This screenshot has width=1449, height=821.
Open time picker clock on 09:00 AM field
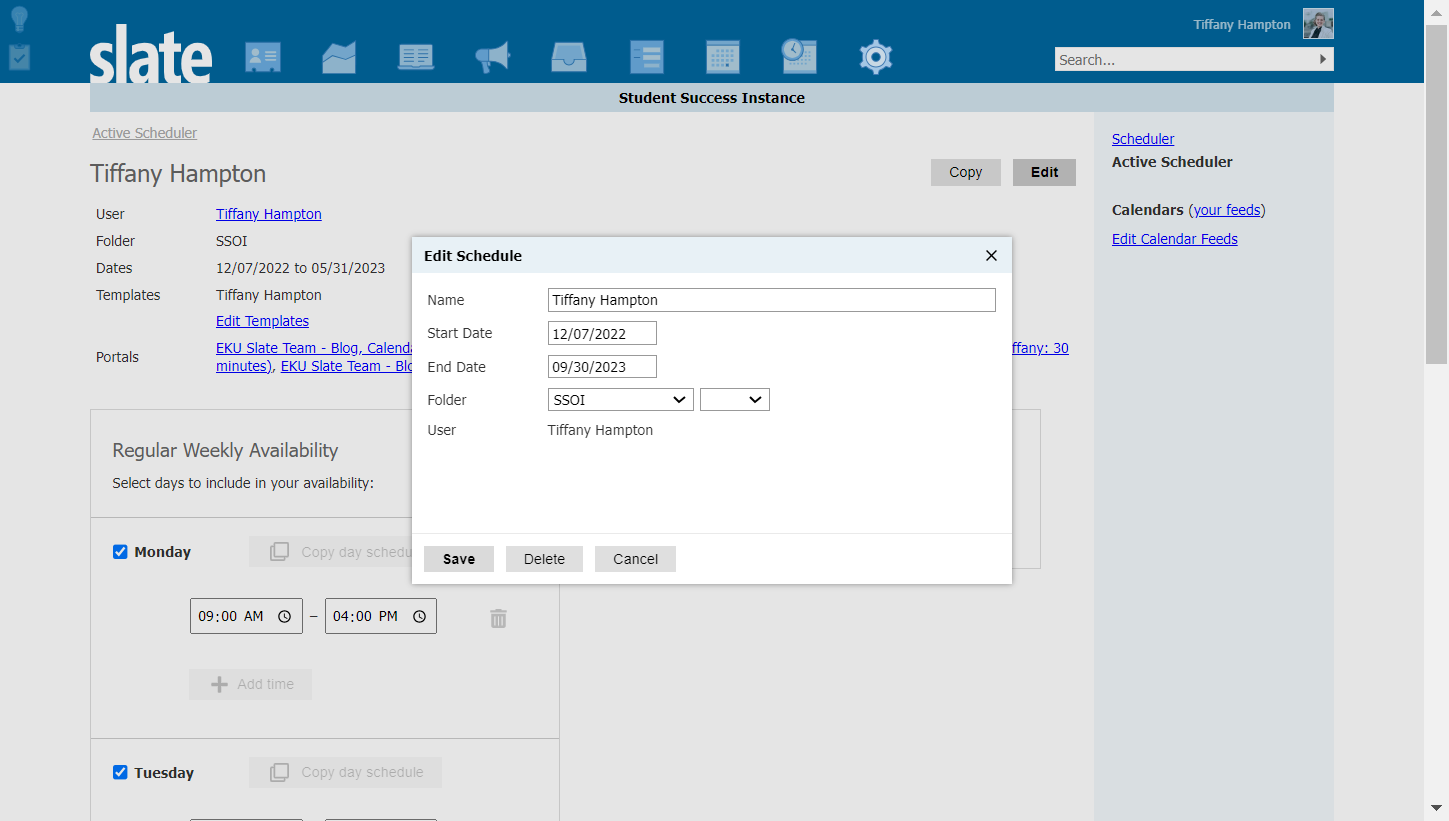click(285, 617)
